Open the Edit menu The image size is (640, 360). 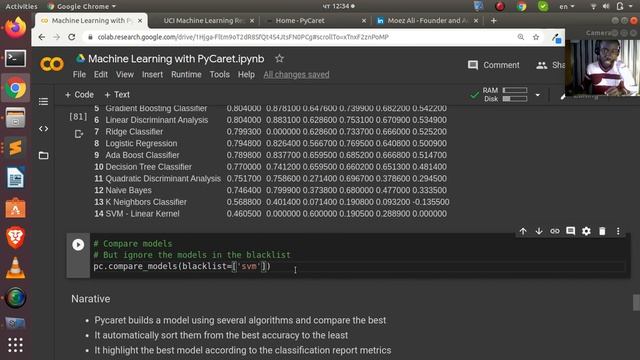point(100,75)
